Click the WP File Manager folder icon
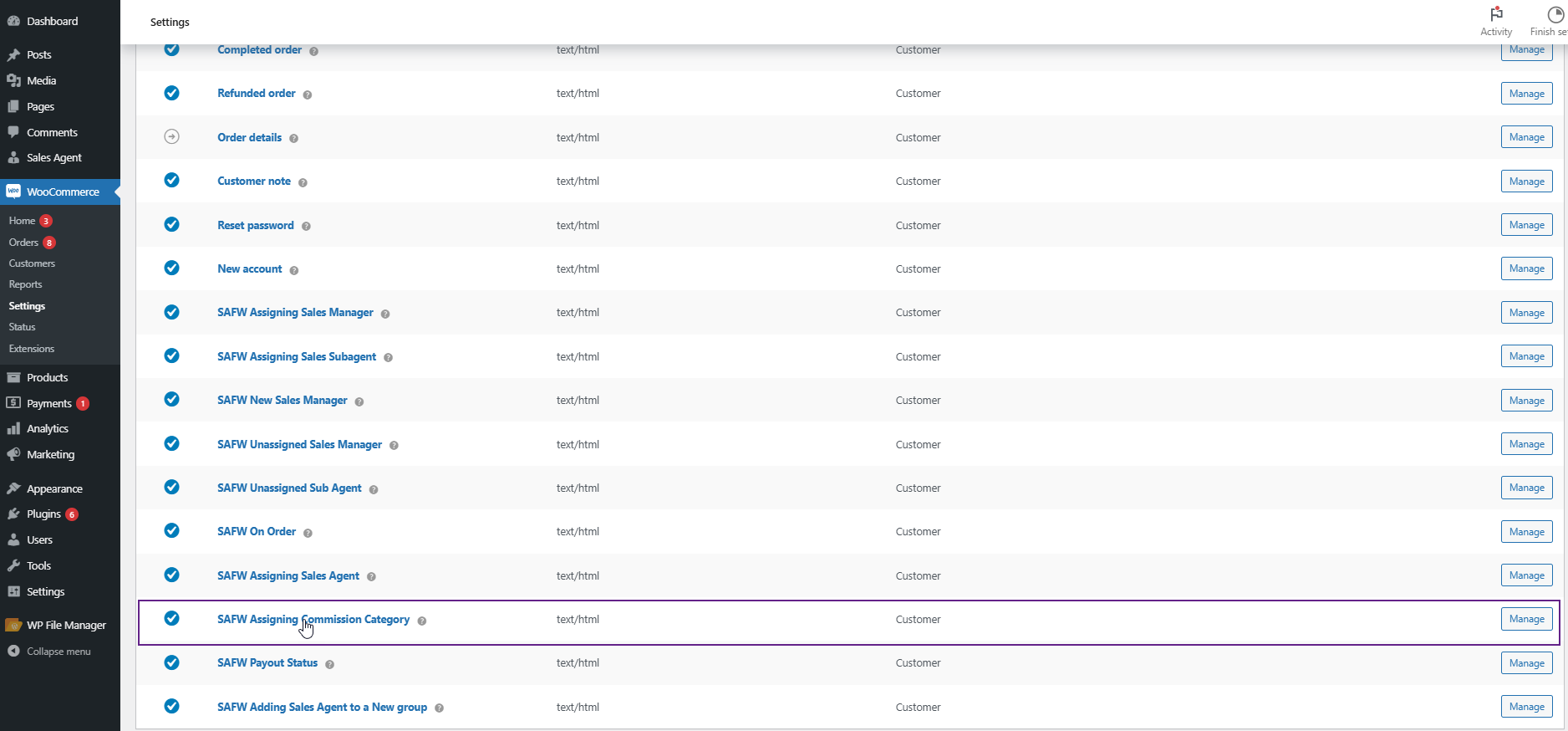Image resolution: width=1568 pixels, height=731 pixels. [13, 625]
